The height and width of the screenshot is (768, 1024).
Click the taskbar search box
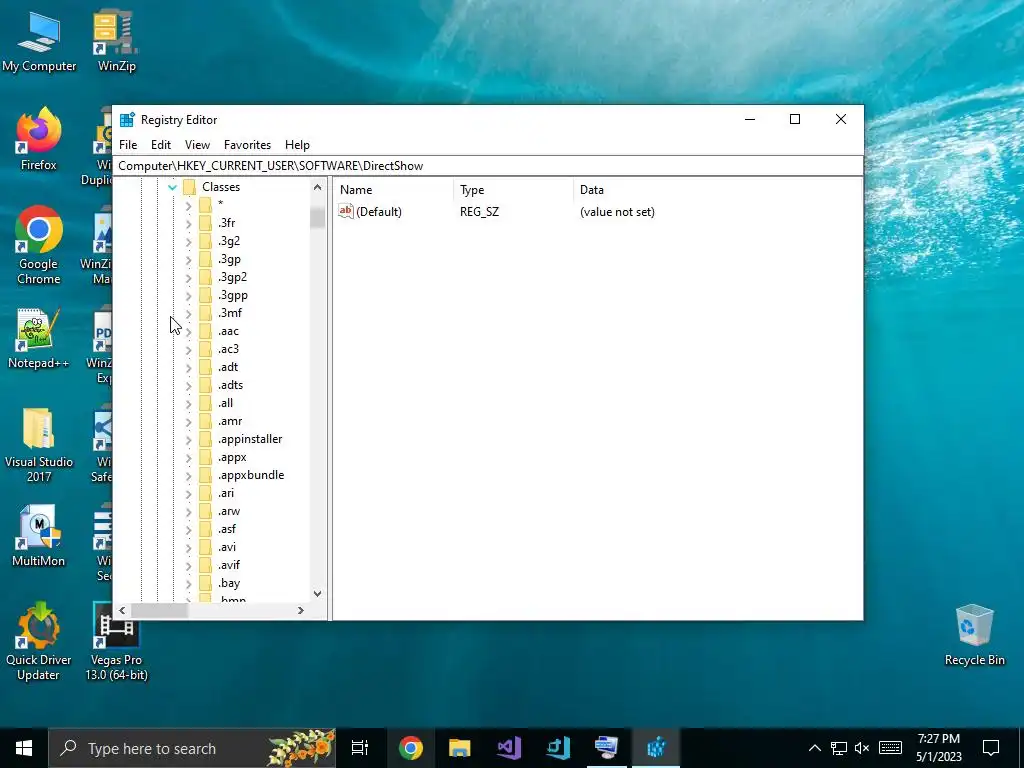[192, 748]
